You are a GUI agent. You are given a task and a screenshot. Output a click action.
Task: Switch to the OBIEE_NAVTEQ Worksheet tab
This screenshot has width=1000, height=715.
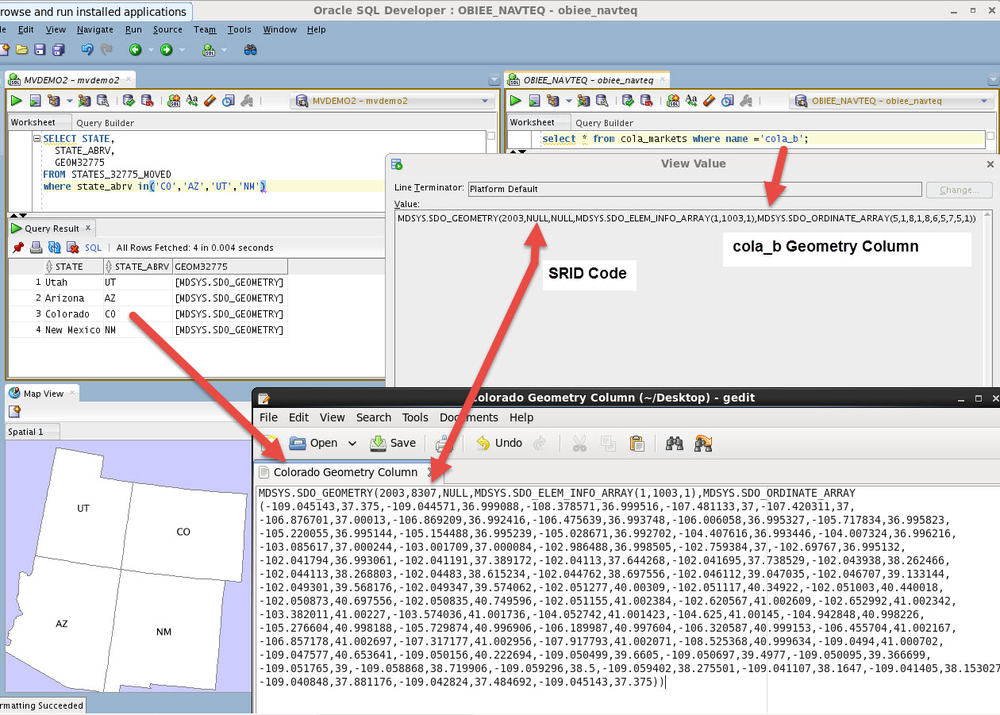tap(533, 122)
